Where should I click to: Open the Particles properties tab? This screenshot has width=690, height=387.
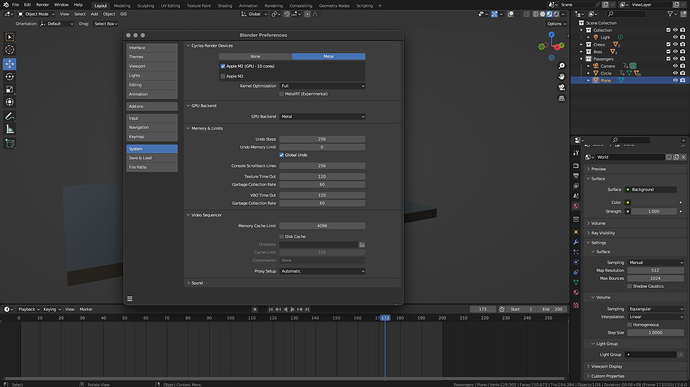point(576,252)
